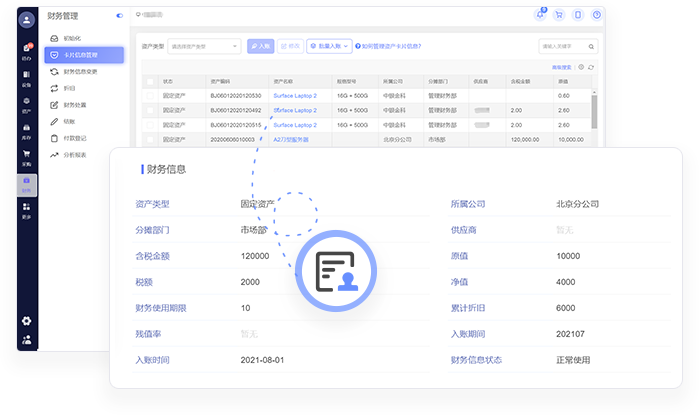
Task: Open the 资产类型 dropdown
Action: pyautogui.click(x=204, y=46)
